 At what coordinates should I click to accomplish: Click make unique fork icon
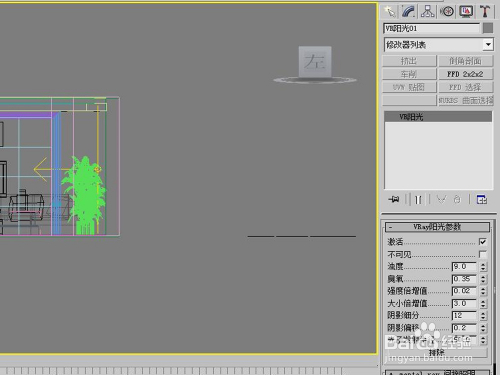441,200
